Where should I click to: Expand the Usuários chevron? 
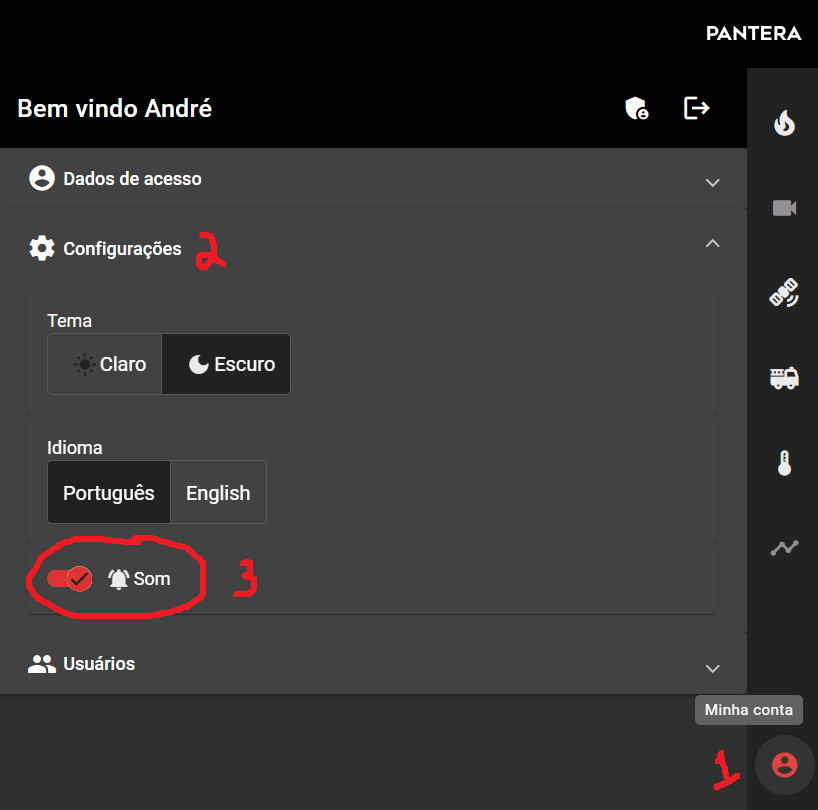713,669
